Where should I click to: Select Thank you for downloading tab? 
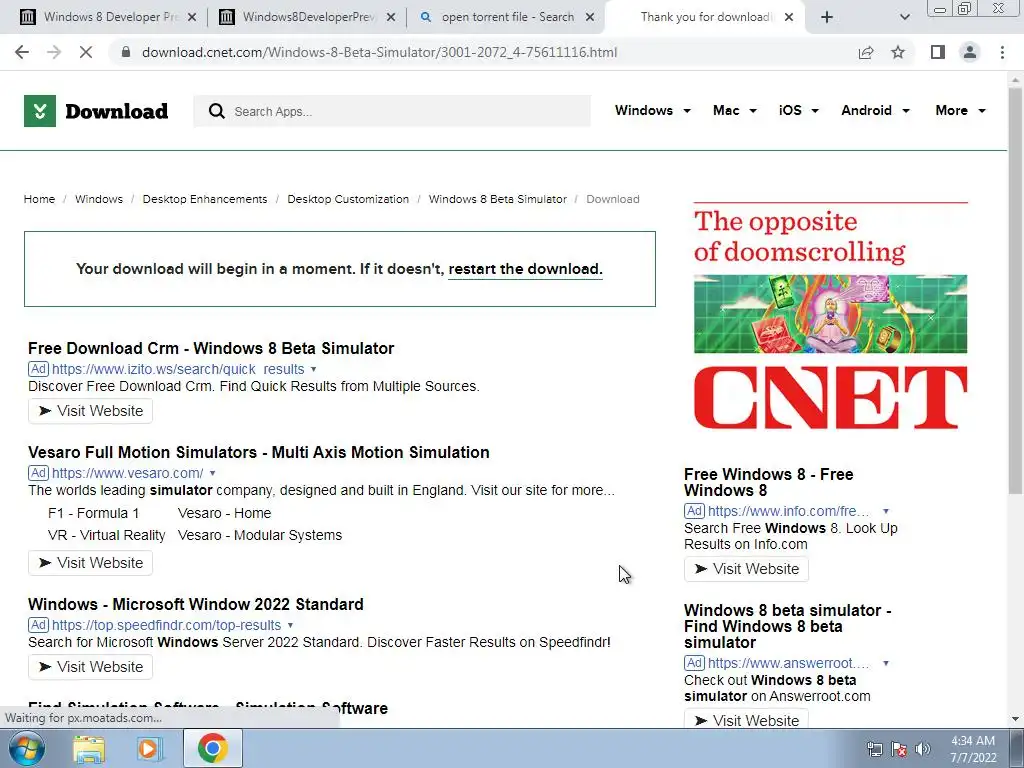pos(705,17)
